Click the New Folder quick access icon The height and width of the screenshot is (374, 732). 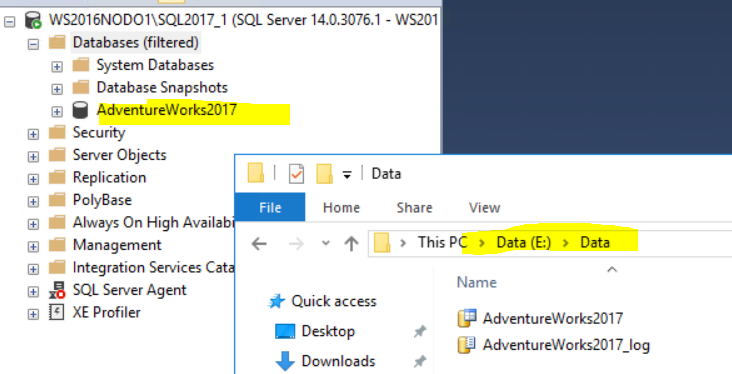click(324, 174)
